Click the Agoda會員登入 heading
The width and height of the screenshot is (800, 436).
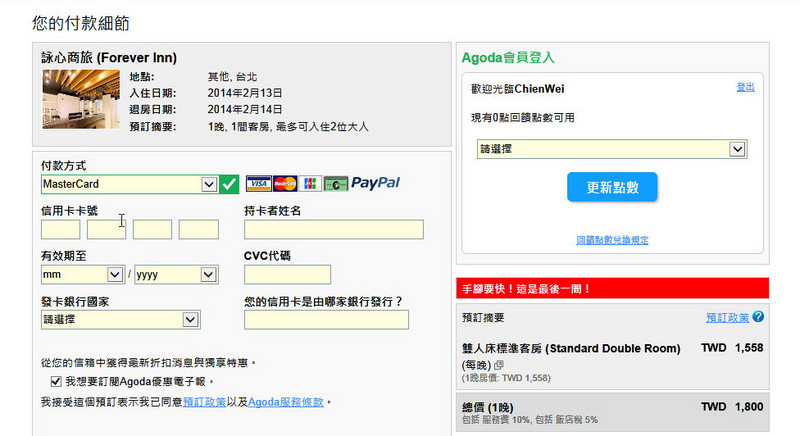tap(508, 58)
